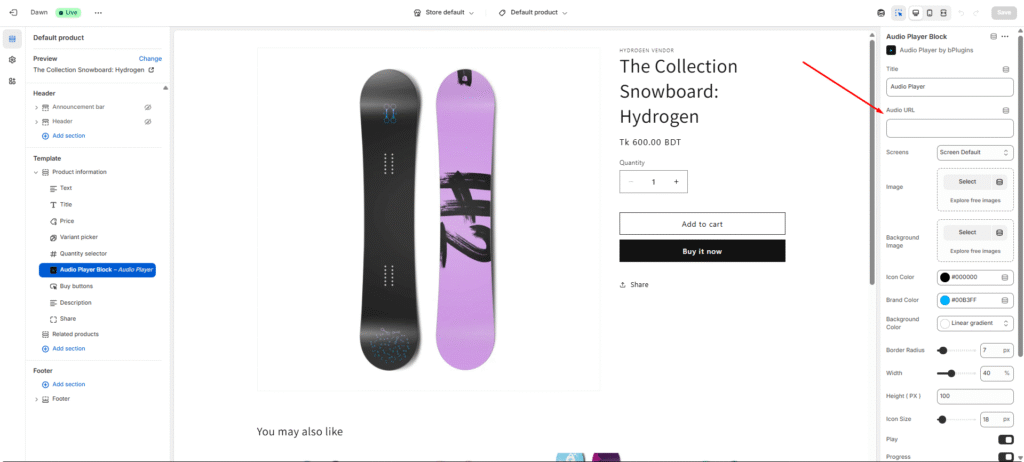Screen dimensions: 1024x462
Task: Enable the inspector selection tool
Action: tap(898, 12)
